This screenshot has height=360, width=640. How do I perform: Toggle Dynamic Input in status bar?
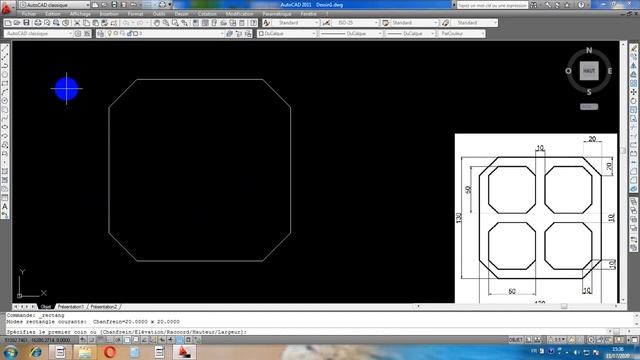click(162, 340)
